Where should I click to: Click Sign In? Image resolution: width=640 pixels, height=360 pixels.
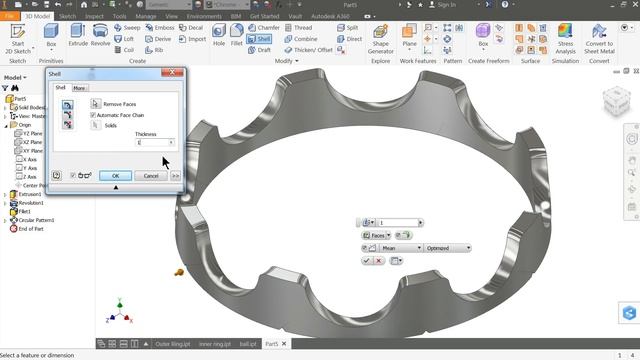point(442,5)
